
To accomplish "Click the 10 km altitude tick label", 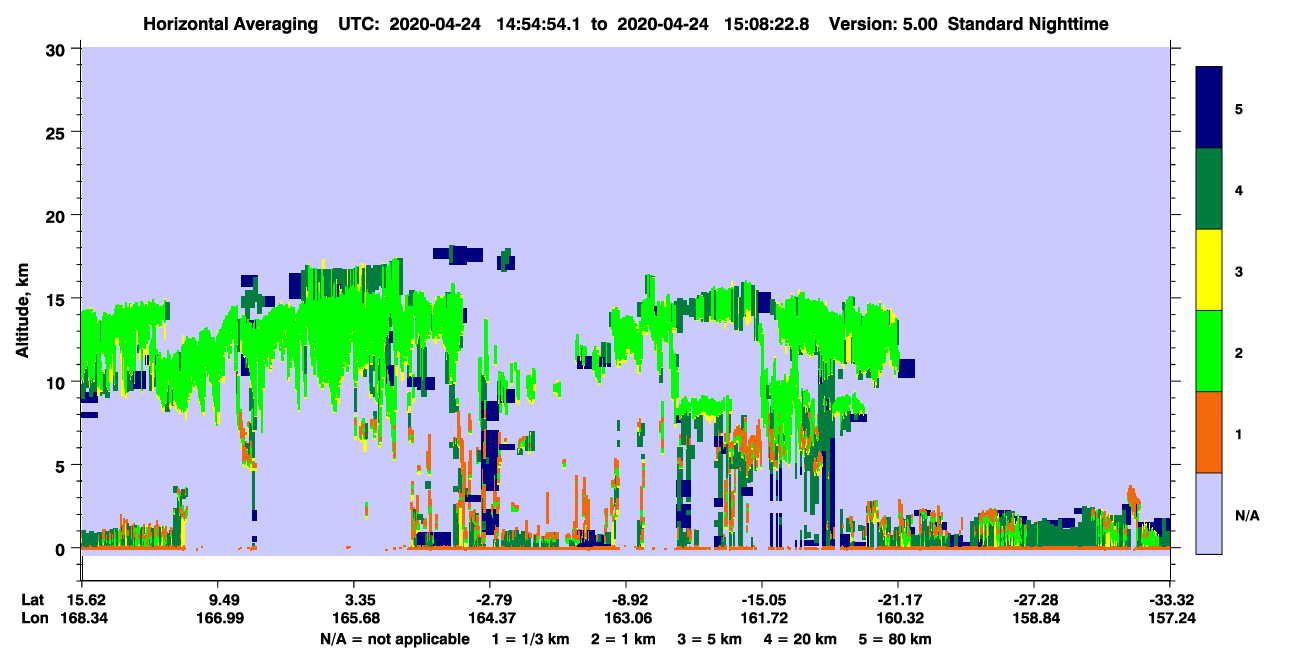I will pos(59,382).
